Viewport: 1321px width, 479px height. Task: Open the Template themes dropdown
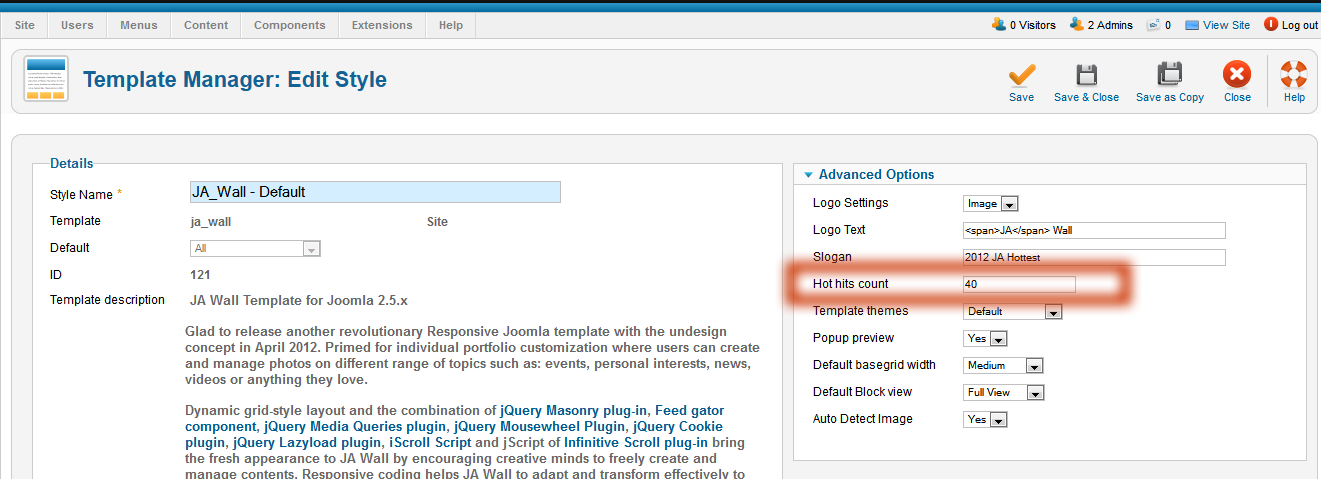(x=1013, y=312)
